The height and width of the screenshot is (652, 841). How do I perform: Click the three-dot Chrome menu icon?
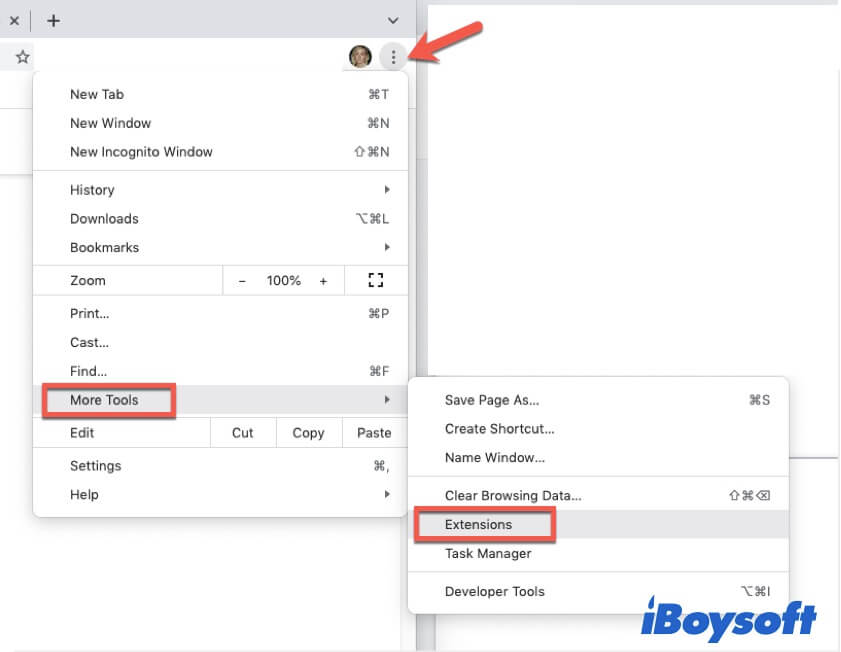pyautogui.click(x=393, y=57)
